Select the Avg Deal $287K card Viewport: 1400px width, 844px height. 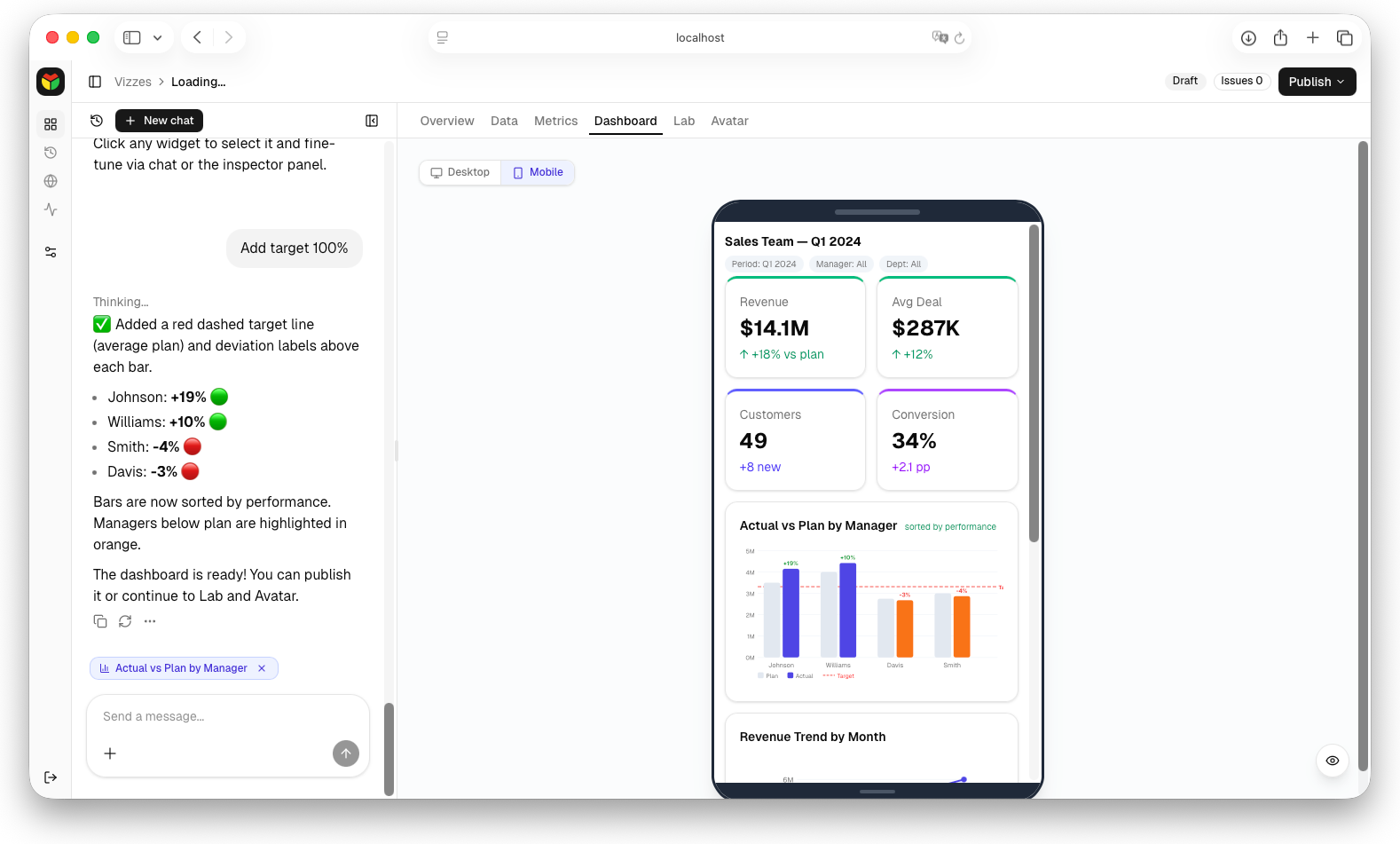[948, 327]
